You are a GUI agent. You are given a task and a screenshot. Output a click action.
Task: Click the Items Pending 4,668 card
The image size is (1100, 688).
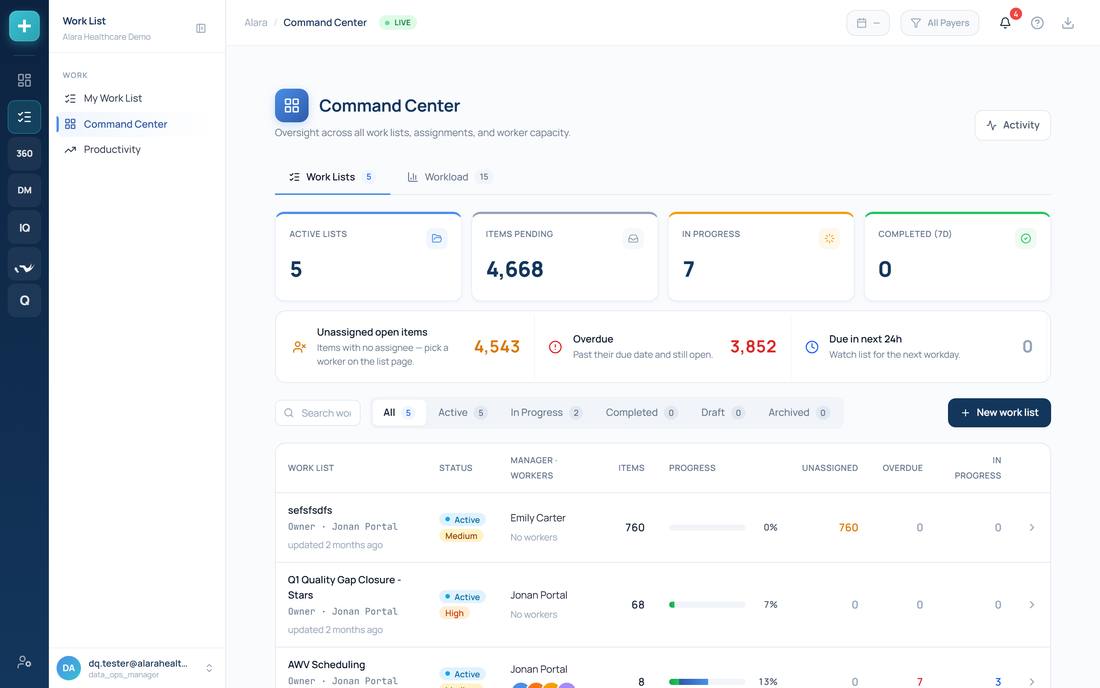pos(565,257)
